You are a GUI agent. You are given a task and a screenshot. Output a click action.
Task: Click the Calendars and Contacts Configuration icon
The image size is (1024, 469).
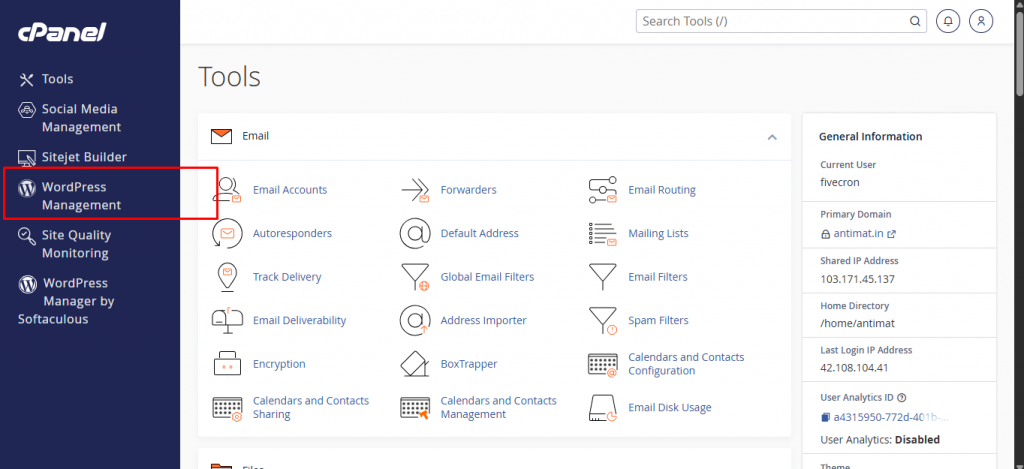[603, 364]
